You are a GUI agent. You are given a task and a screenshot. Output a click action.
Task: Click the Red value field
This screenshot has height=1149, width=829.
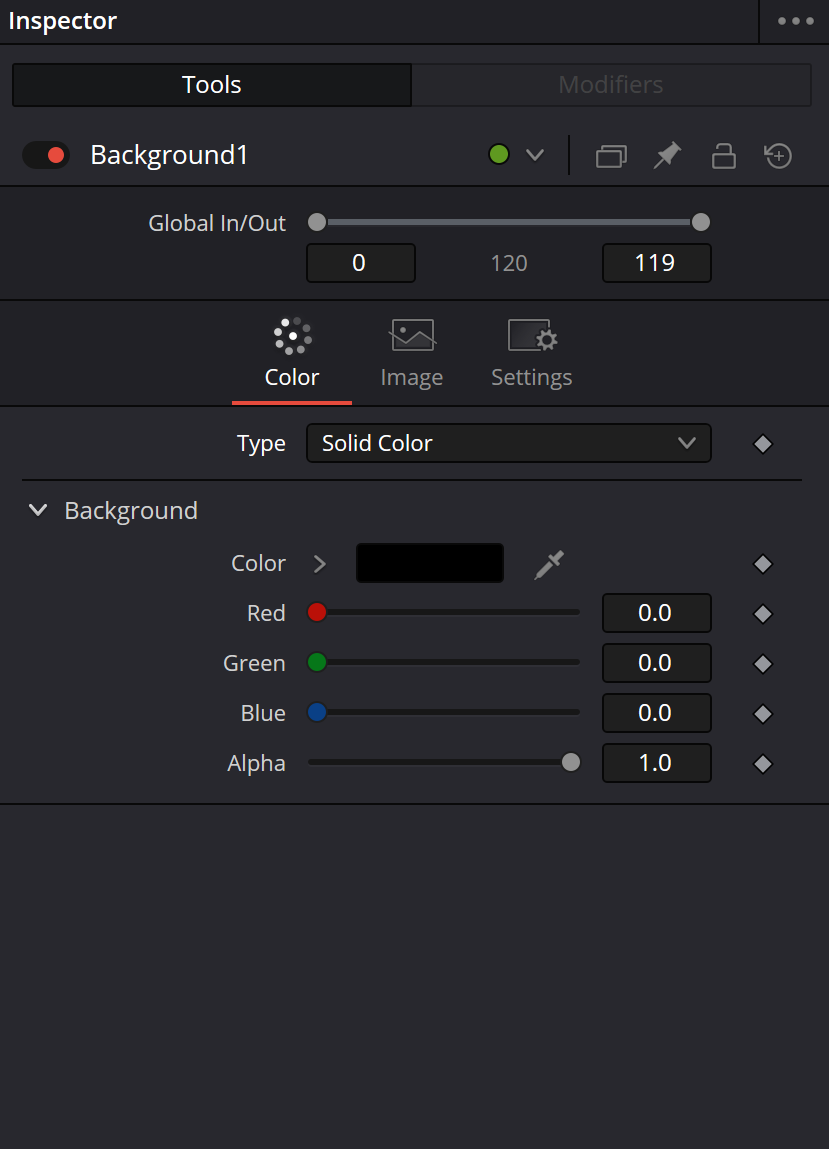(657, 613)
